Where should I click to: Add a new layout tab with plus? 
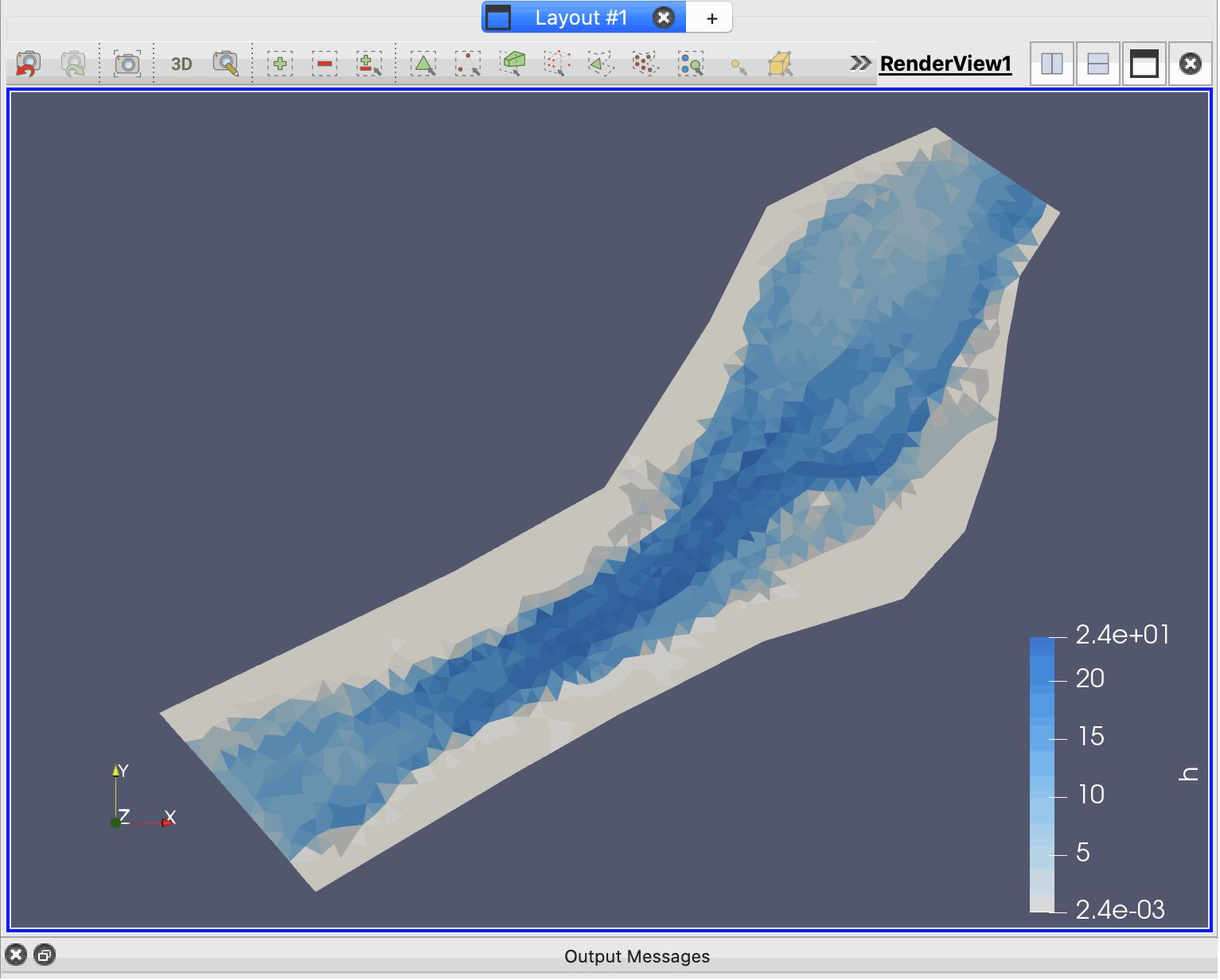(x=711, y=18)
